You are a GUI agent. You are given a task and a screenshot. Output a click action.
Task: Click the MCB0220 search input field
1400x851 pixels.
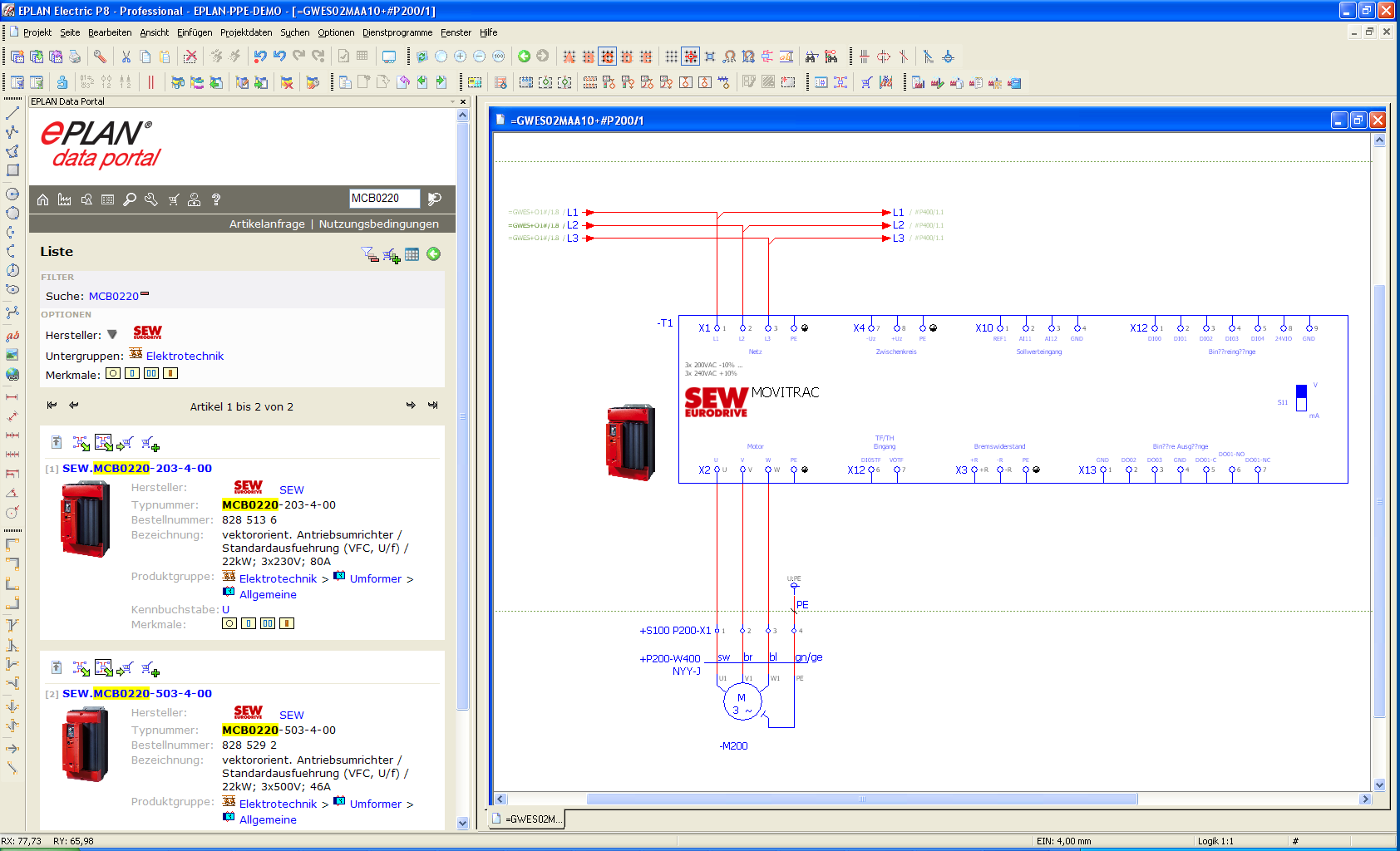tap(383, 199)
